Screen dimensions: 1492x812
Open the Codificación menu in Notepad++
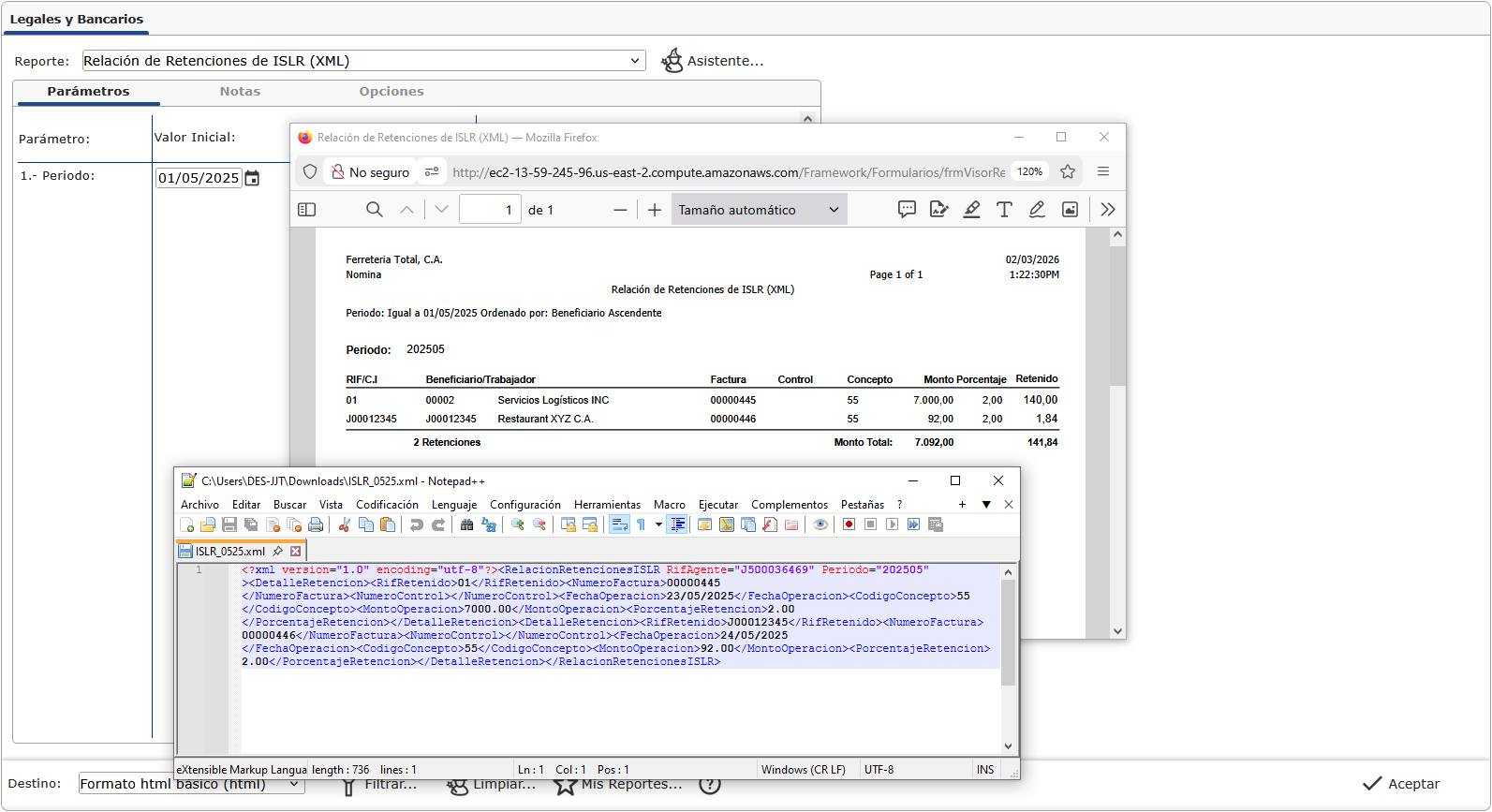click(x=387, y=505)
